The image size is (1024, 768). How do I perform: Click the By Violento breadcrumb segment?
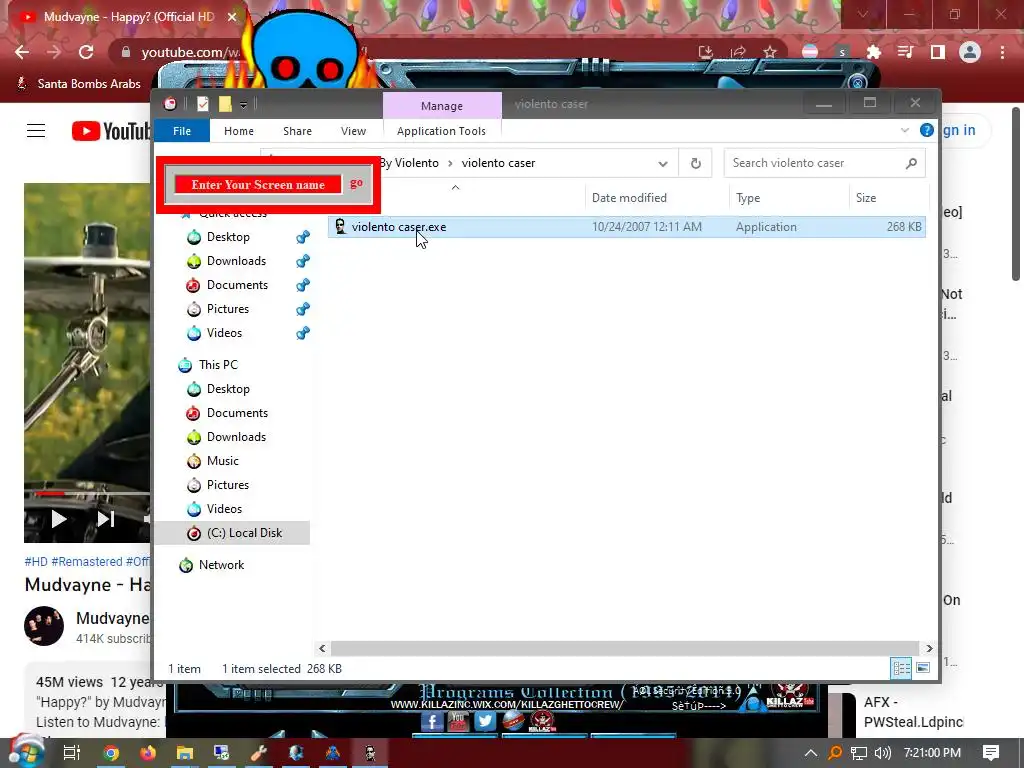tap(409, 163)
